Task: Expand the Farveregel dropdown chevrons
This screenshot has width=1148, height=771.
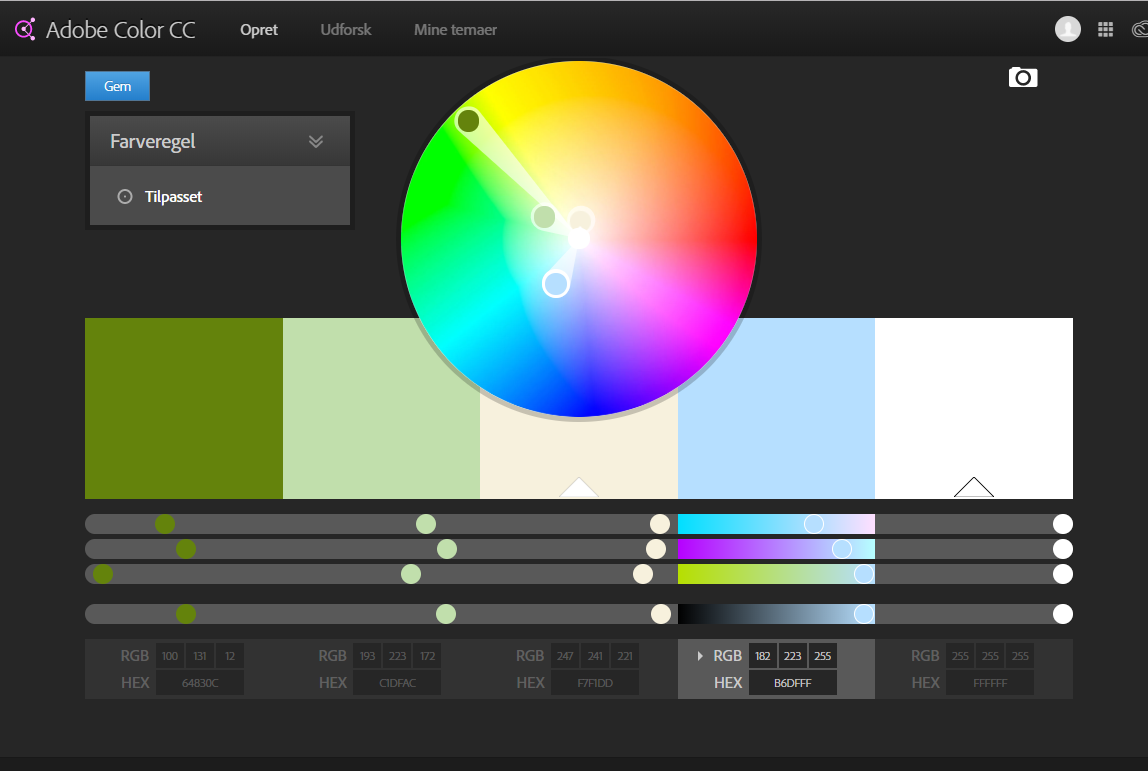Action: tap(316, 142)
